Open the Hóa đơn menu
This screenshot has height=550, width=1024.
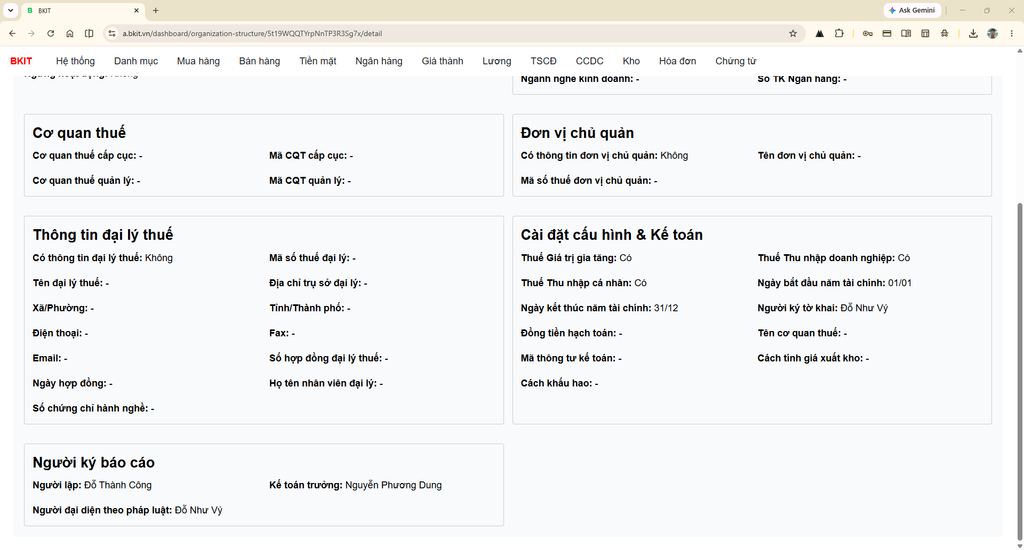point(677,61)
